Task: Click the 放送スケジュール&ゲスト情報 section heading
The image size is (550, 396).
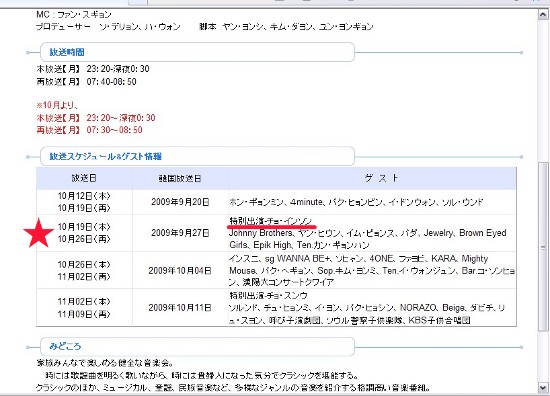Action: click(x=105, y=156)
